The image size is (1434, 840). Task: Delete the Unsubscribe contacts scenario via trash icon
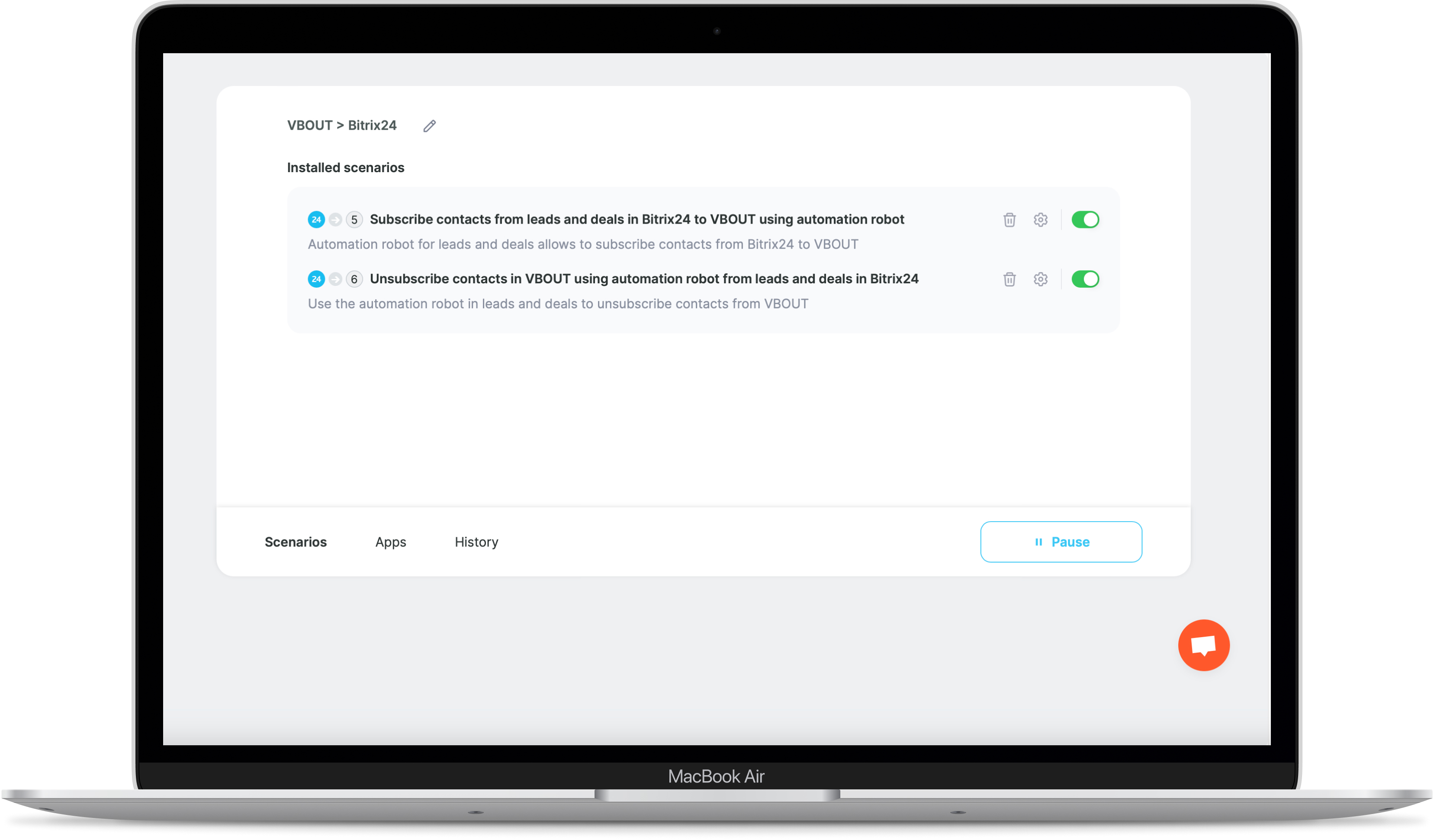click(x=1010, y=279)
